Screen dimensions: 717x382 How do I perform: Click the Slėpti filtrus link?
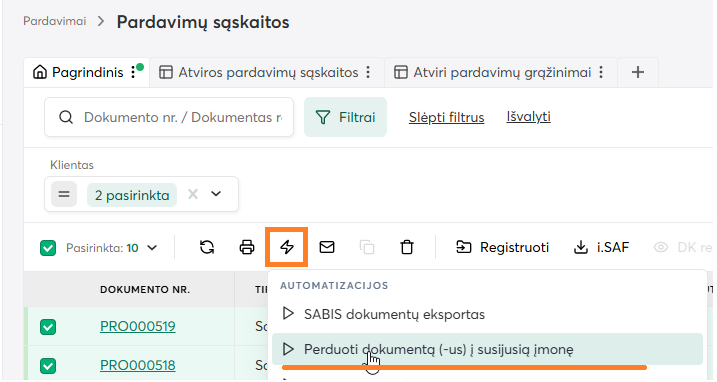tap(446, 118)
